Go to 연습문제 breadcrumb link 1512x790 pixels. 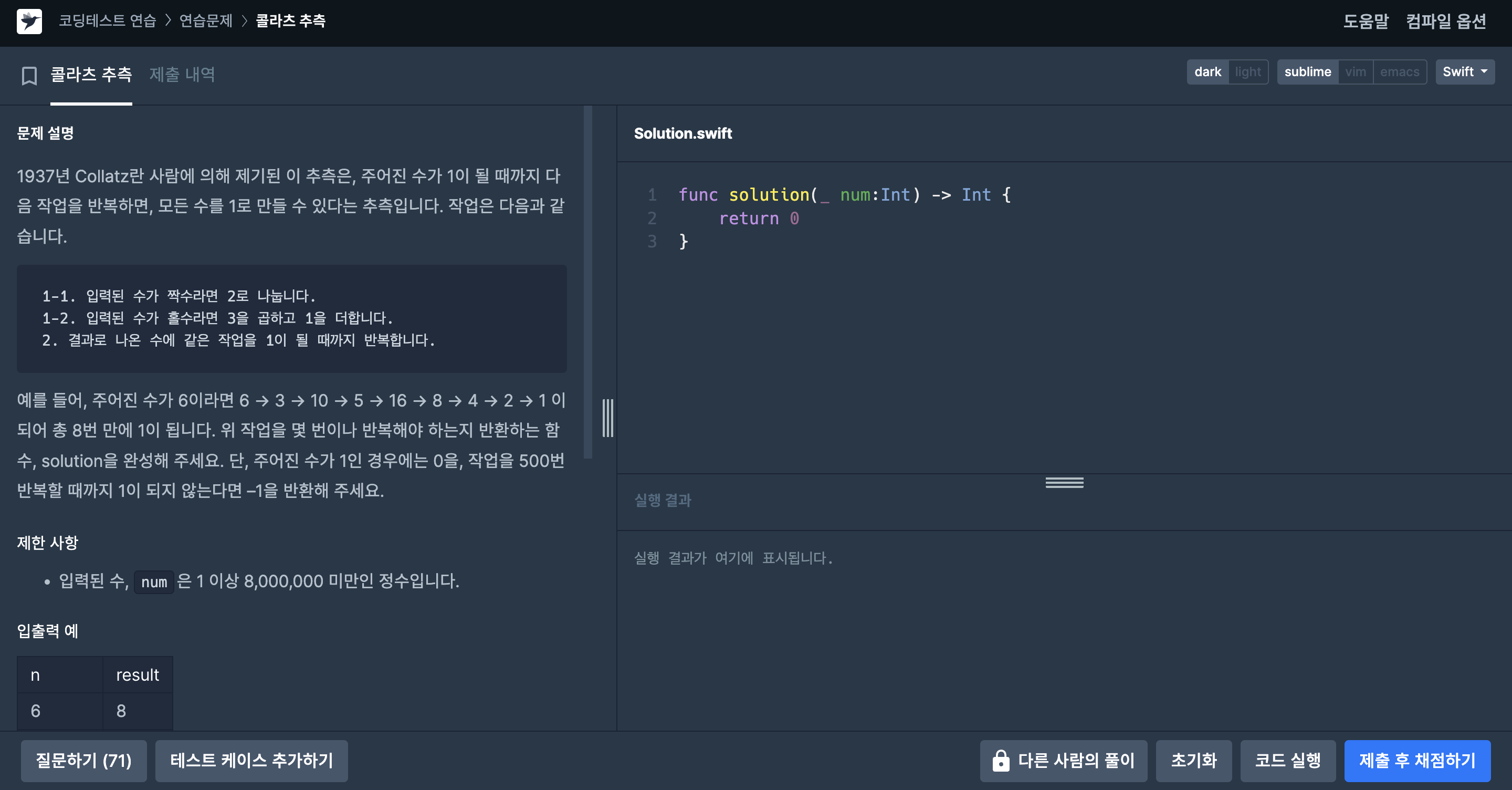(205, 21)
